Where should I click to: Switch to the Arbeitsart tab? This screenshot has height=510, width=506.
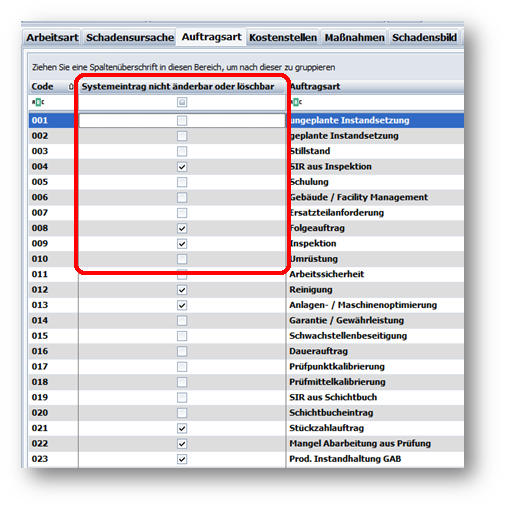52,38
